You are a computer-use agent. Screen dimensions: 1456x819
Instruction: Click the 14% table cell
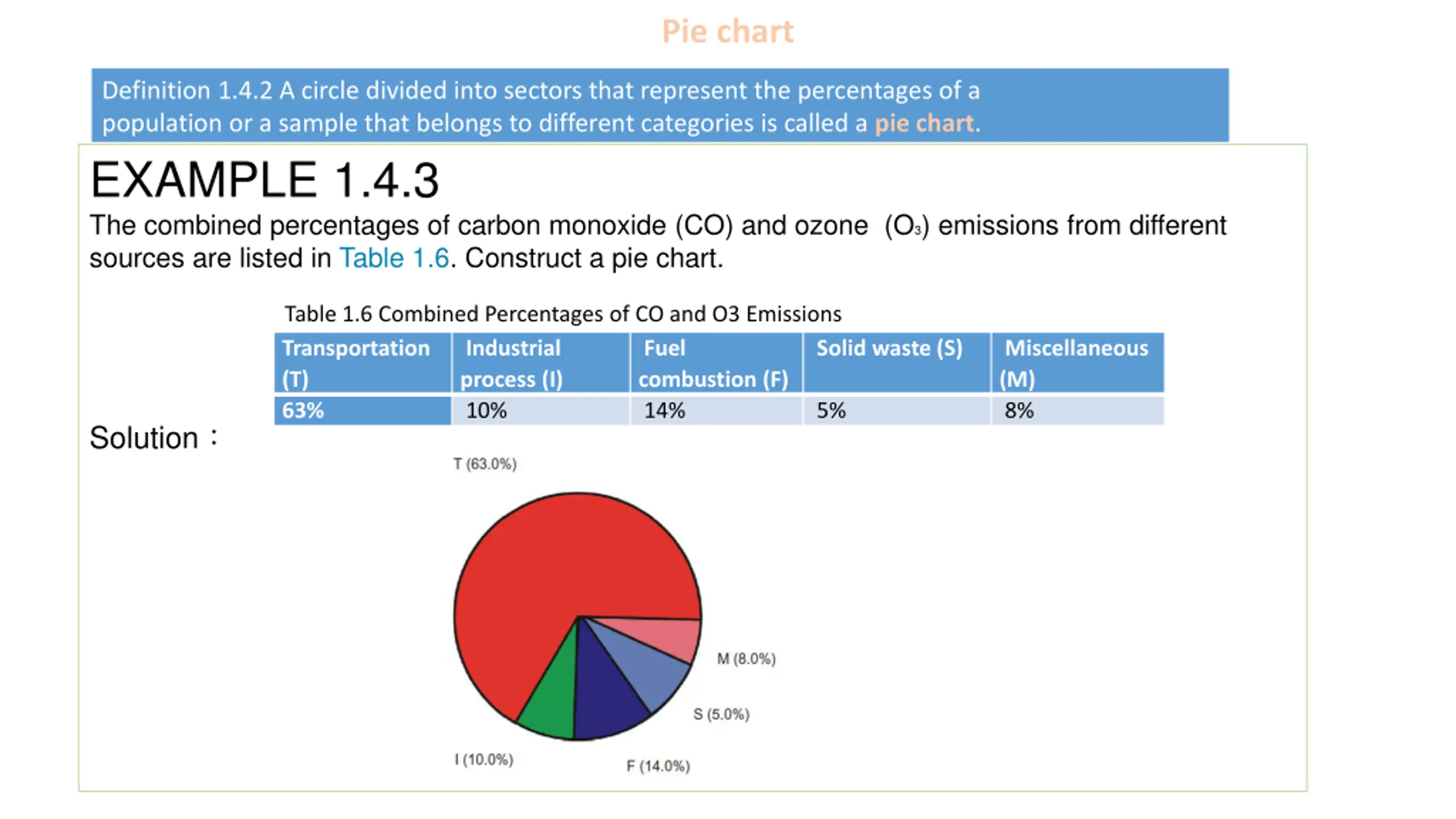[715, 411]
